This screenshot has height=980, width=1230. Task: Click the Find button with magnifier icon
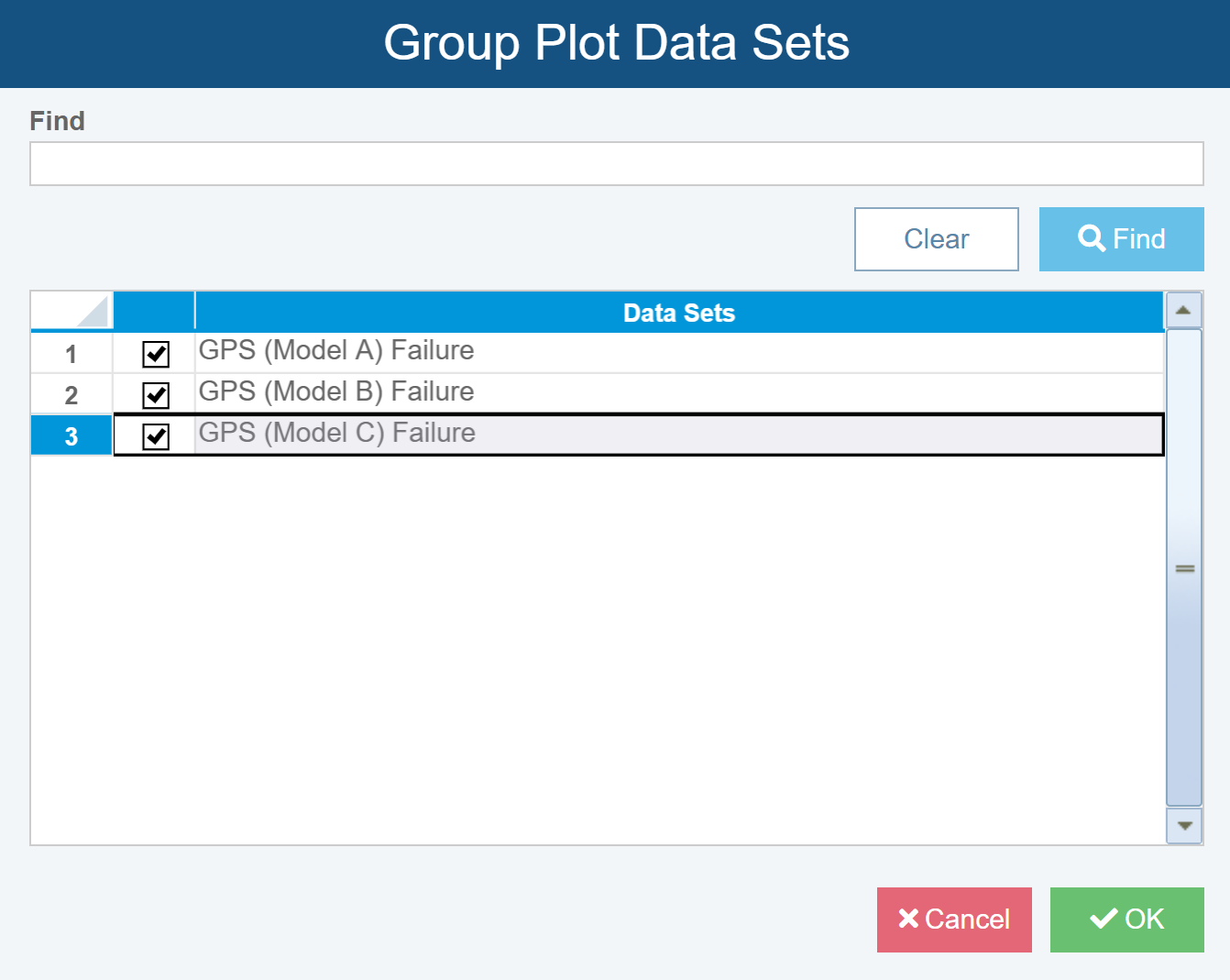pyautogui.click(x=1121, y=239)
